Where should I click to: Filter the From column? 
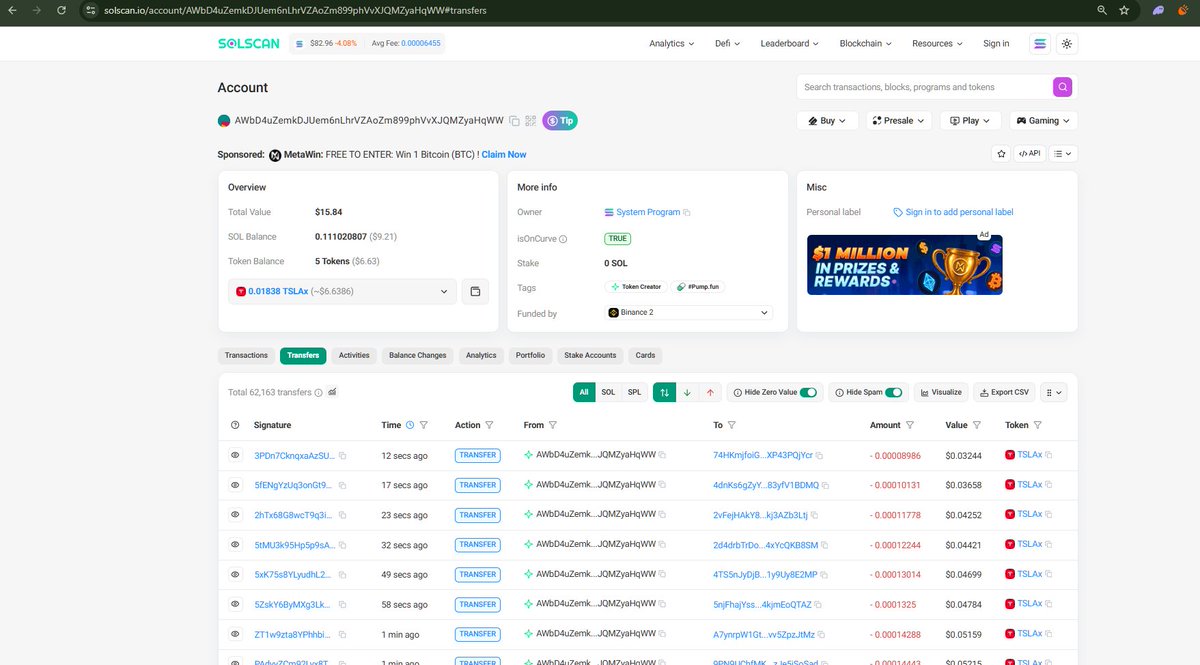[x=554, y=425]
